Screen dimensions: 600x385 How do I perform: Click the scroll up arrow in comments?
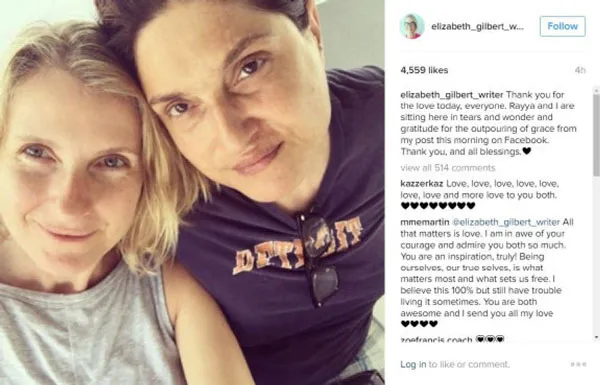tap(596, 91)
